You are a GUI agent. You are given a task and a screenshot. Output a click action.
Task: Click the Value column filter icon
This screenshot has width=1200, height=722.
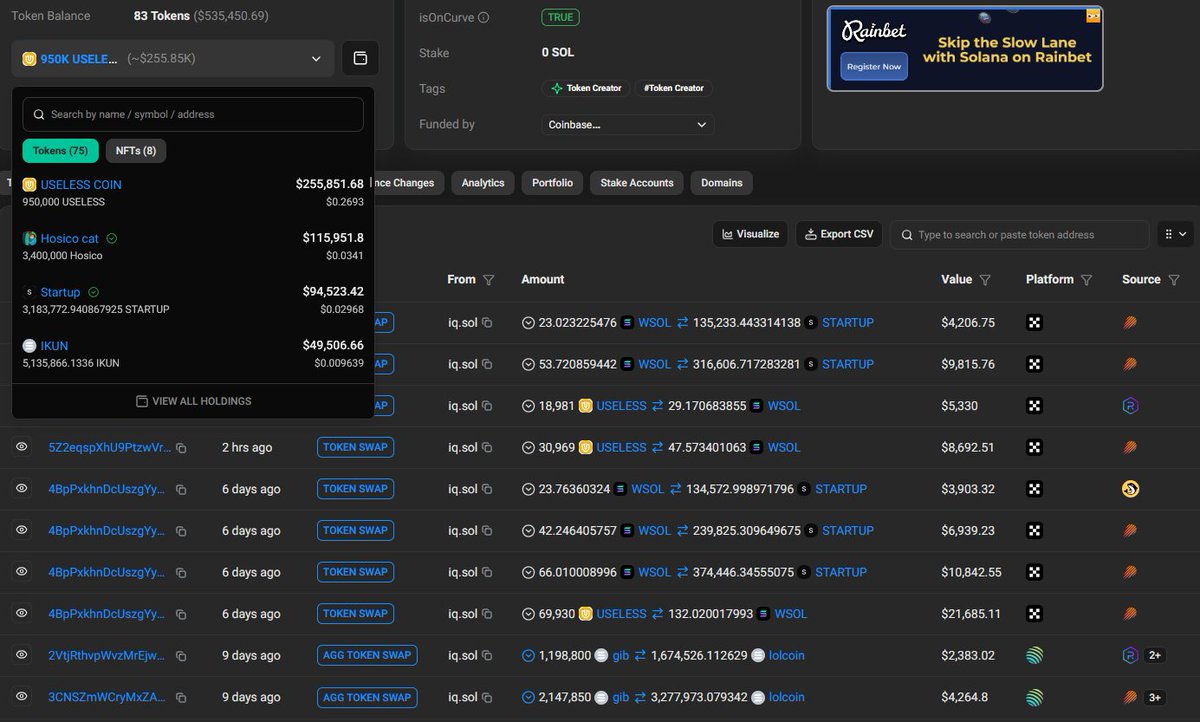coord(985,280)
